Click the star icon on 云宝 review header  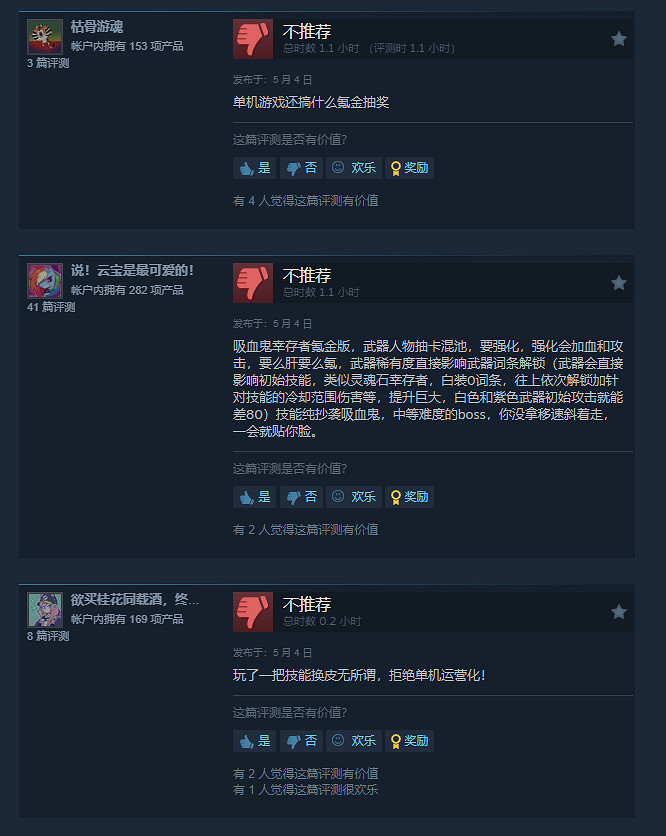pyautogui.click(x=619, y=283)
